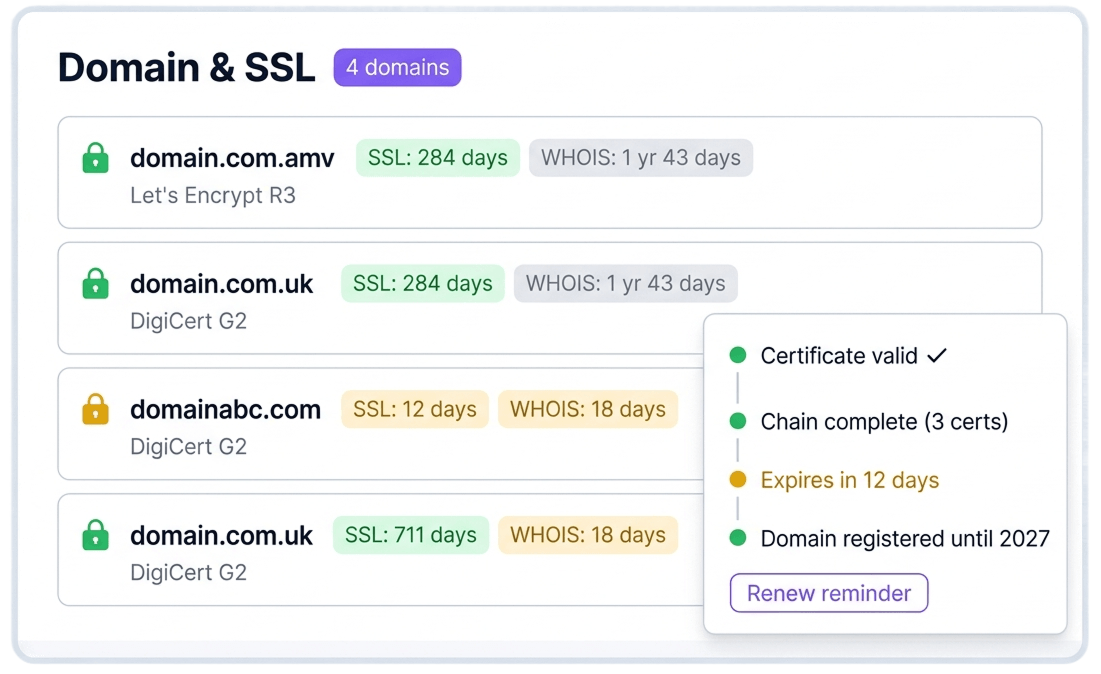Click the WHOIS: 18 days badge for domainabc.com
Screen dimensions: 1101x674
tap(588, 409)
